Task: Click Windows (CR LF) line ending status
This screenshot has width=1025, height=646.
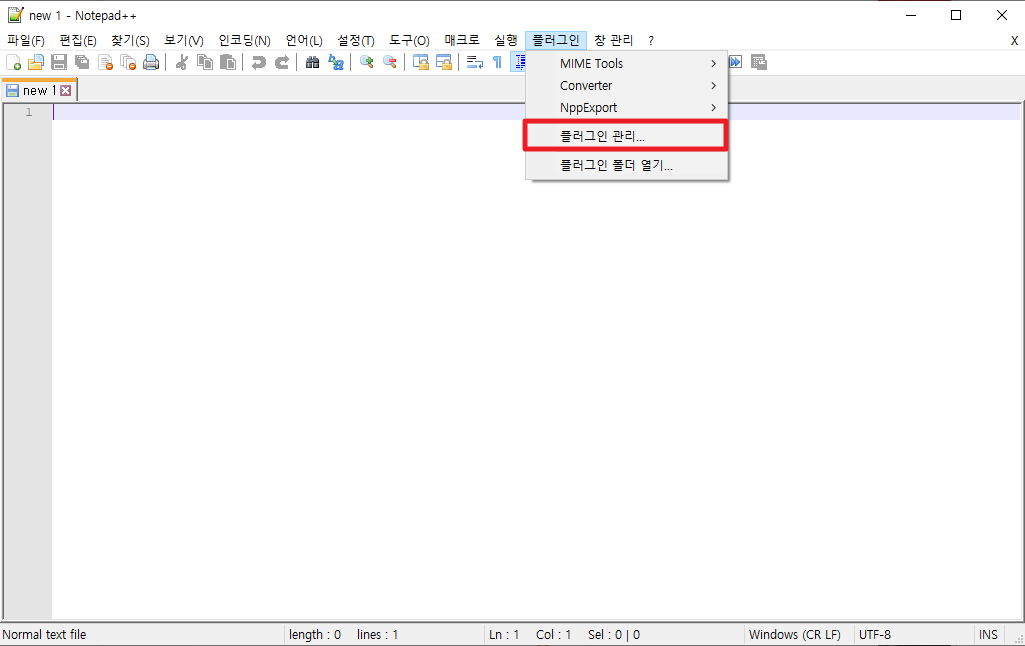Action: pos(795,634)
